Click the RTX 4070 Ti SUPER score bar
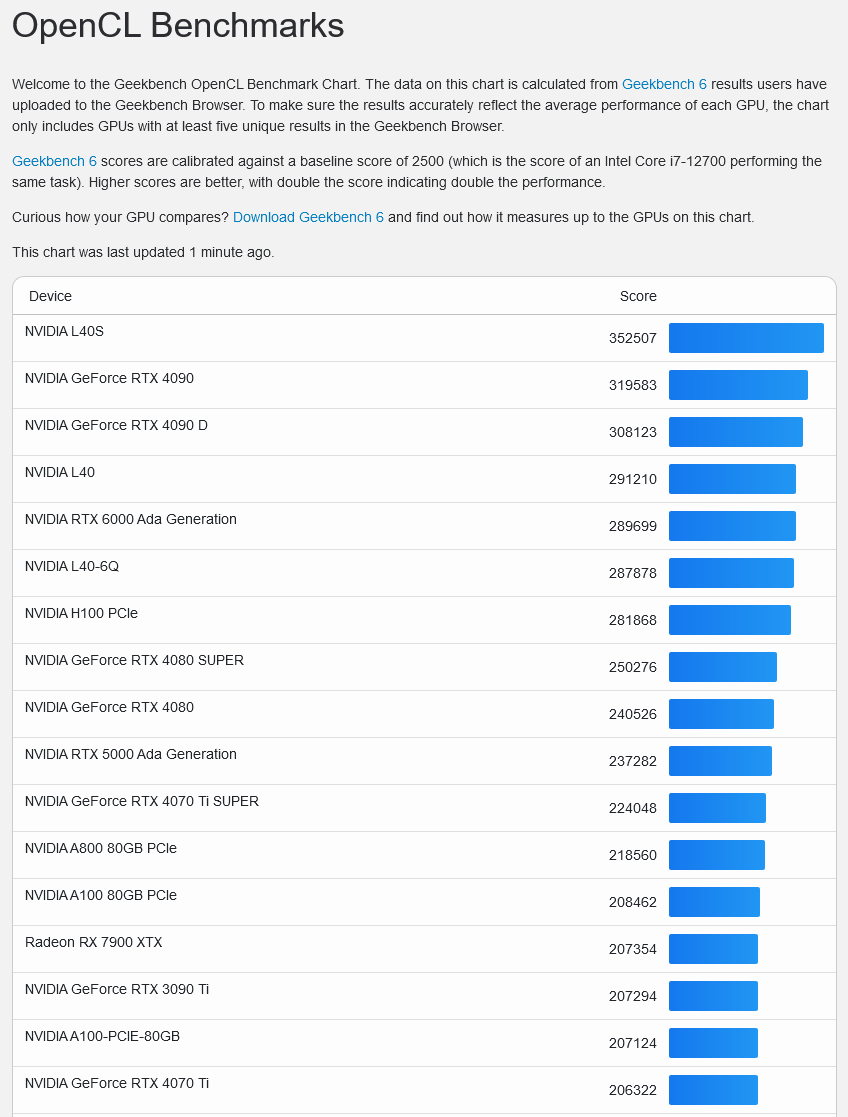This screenshot has height=1117, width=848. [x=717, y=808]
